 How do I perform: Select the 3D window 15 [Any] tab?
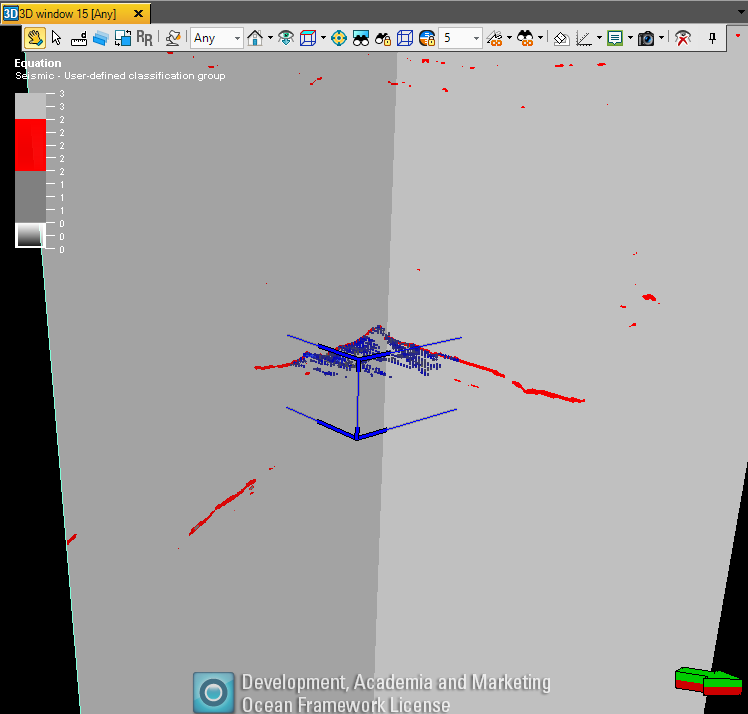click(68, 13)
